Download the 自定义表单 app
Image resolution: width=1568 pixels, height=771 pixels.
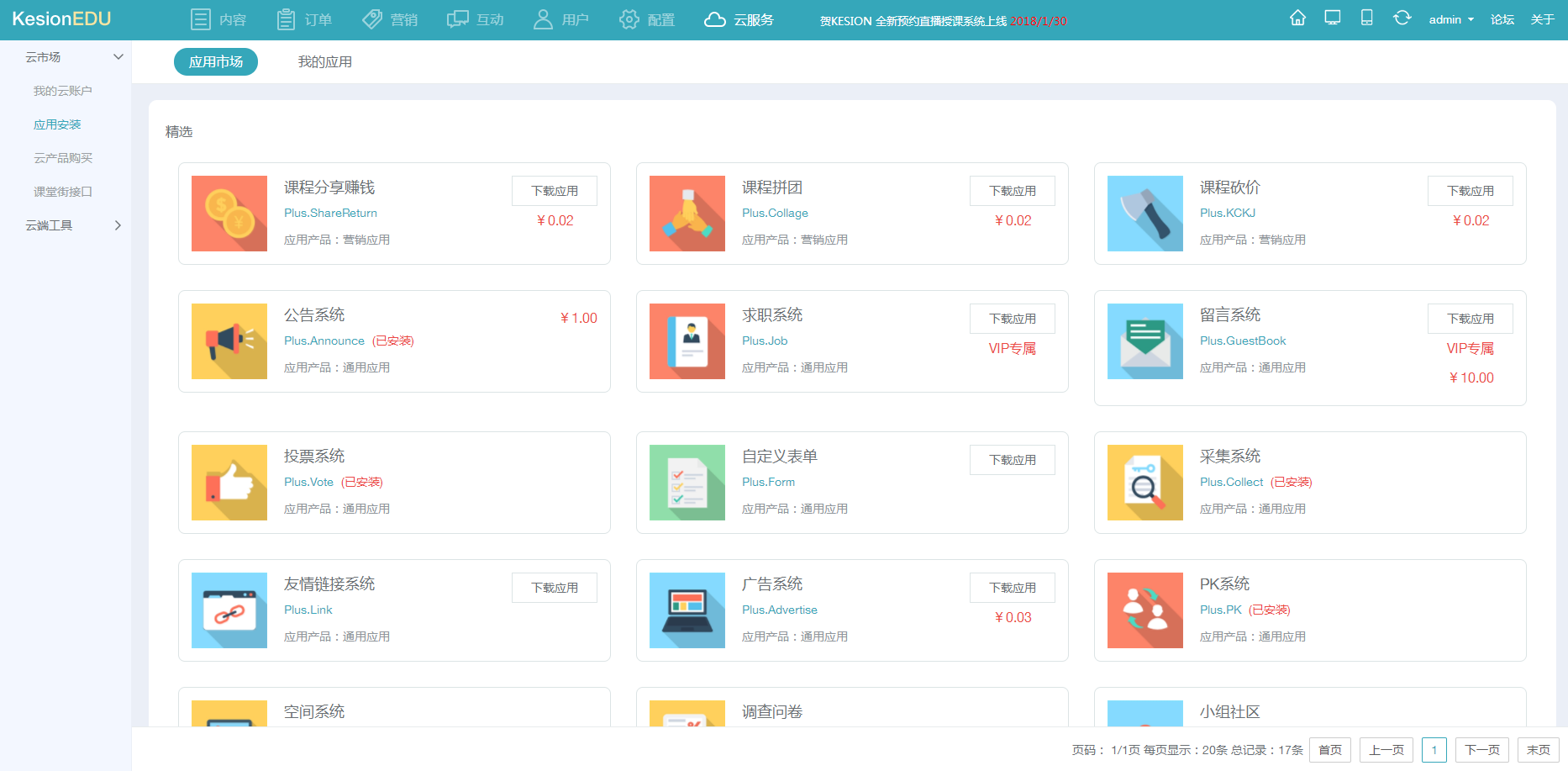[1012, 460]
